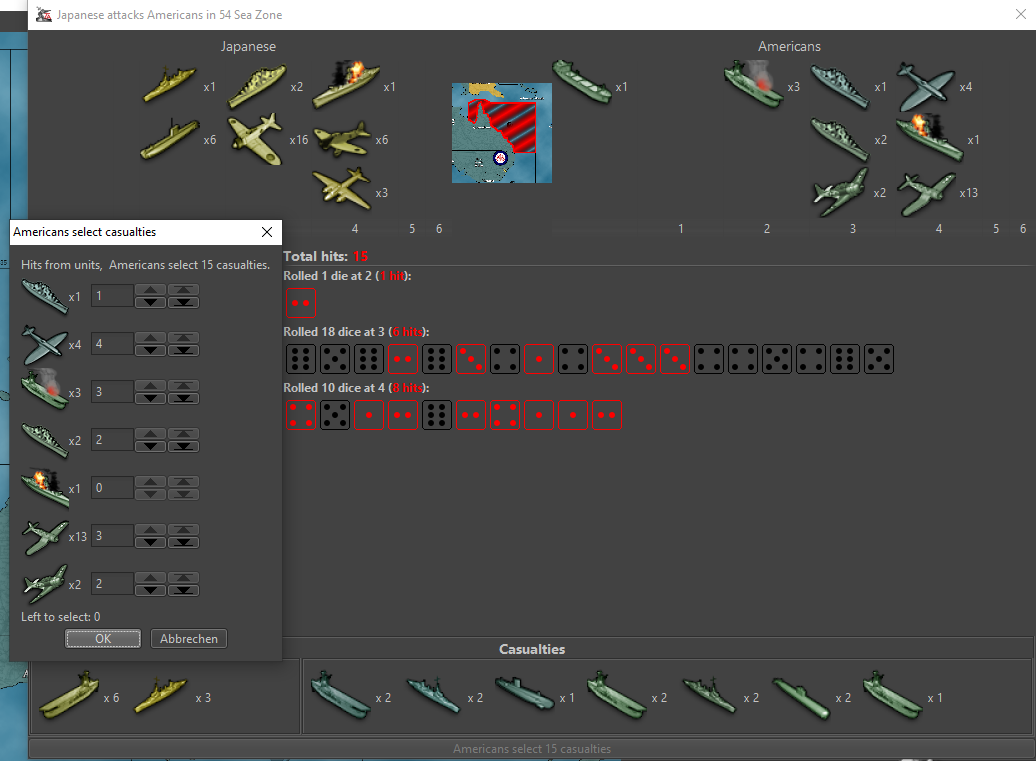Set damaged x3 carrier casualties to minimum
Viewport: 1036px width, 761px height.
(x=183, y=398)
